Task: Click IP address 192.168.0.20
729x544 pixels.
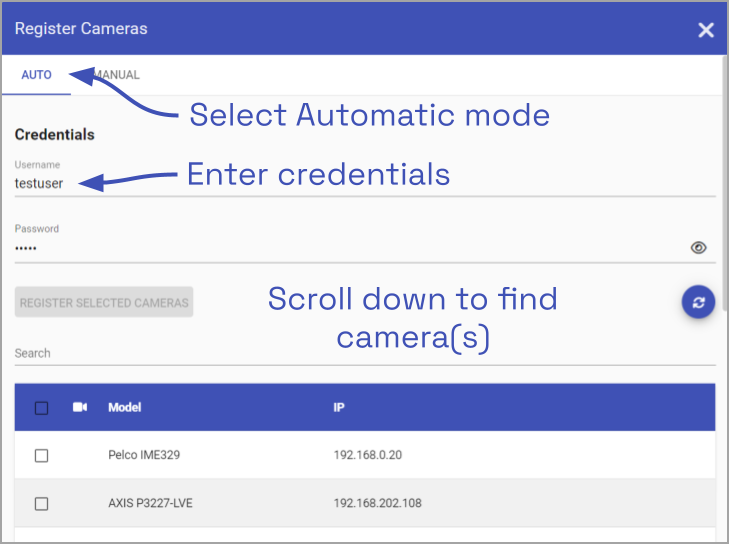Action: tap(367, 455)
